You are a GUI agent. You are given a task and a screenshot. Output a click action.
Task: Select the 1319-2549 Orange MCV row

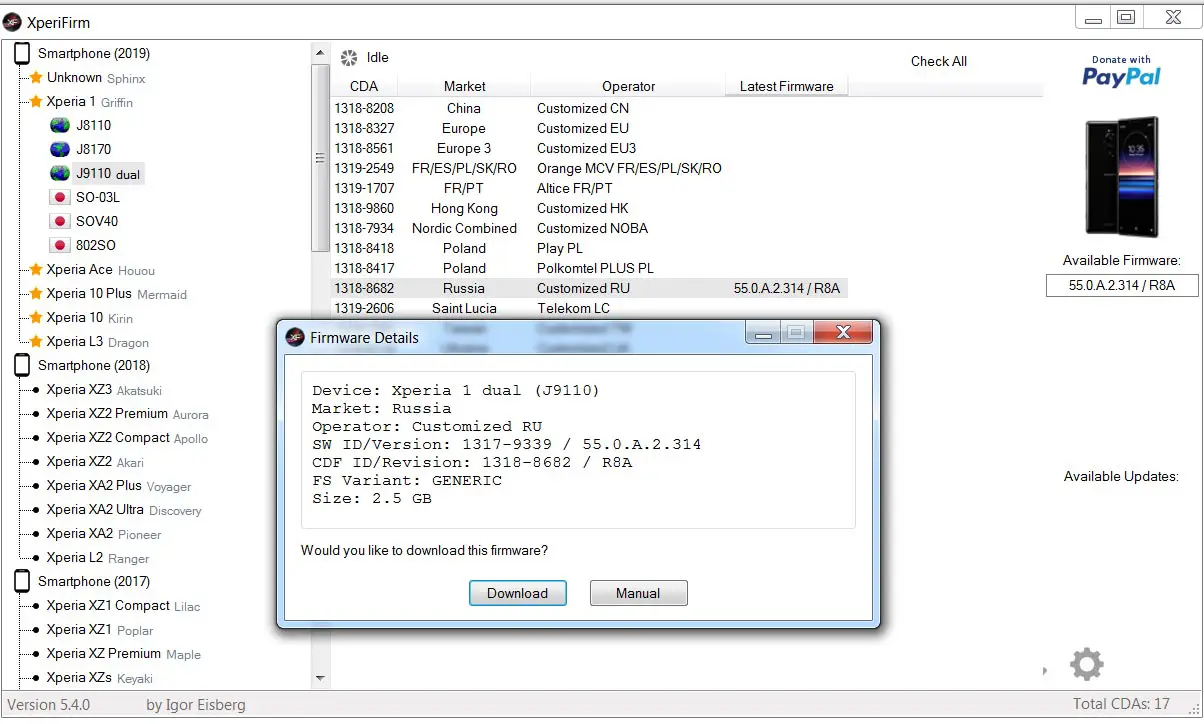coord(590,168)
